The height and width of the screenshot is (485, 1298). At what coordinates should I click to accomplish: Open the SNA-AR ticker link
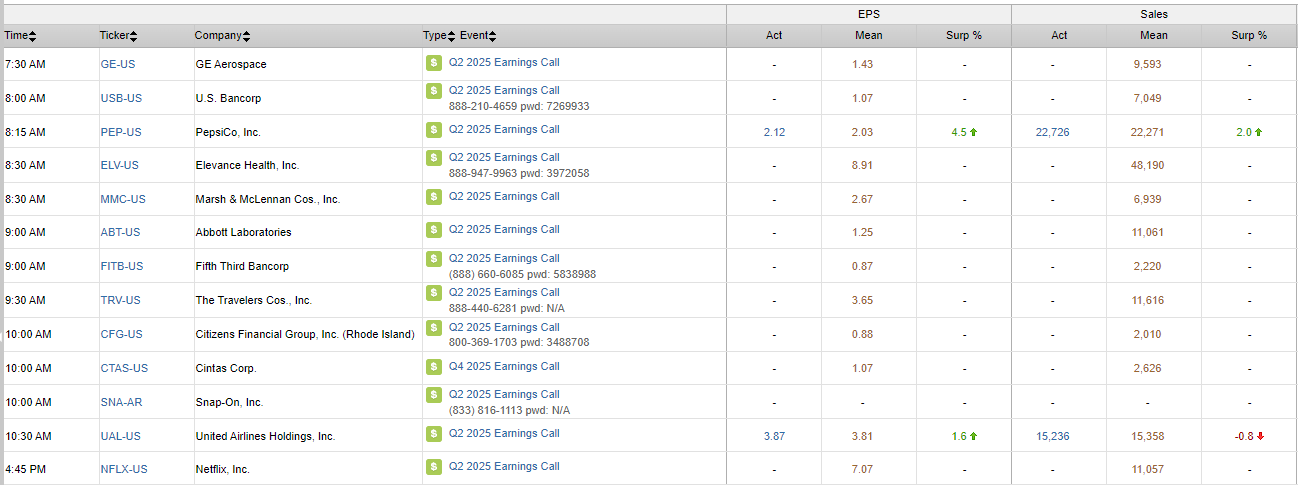pos(122,403)
